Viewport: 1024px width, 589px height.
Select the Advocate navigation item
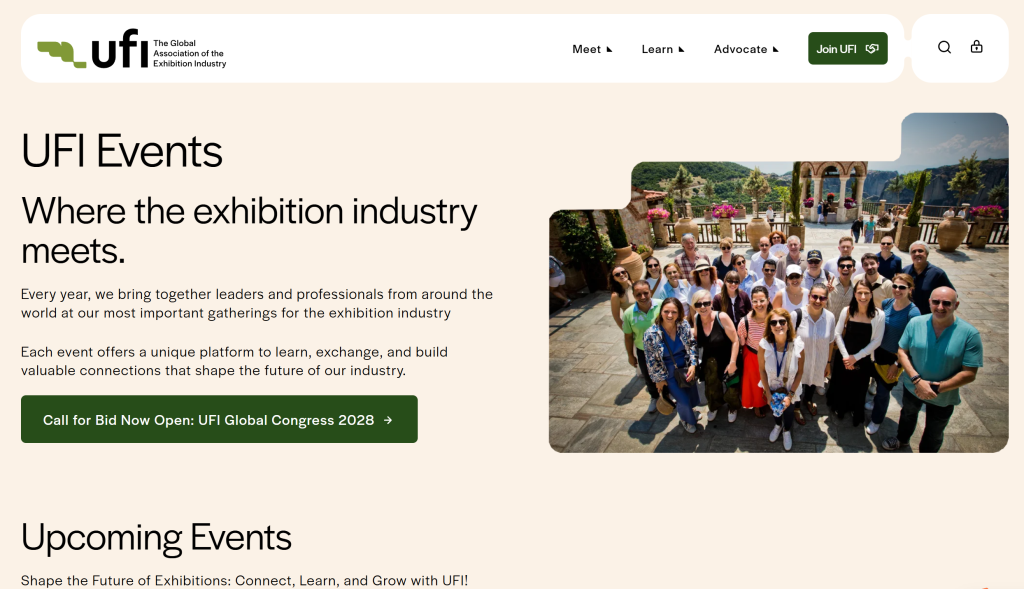point(740,49)
